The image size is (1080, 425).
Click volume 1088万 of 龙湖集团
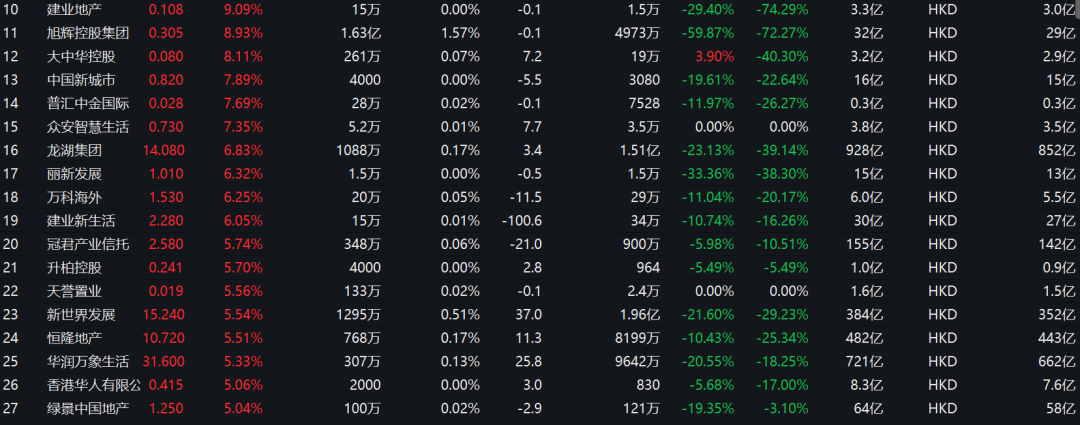(x=359, y=149)
